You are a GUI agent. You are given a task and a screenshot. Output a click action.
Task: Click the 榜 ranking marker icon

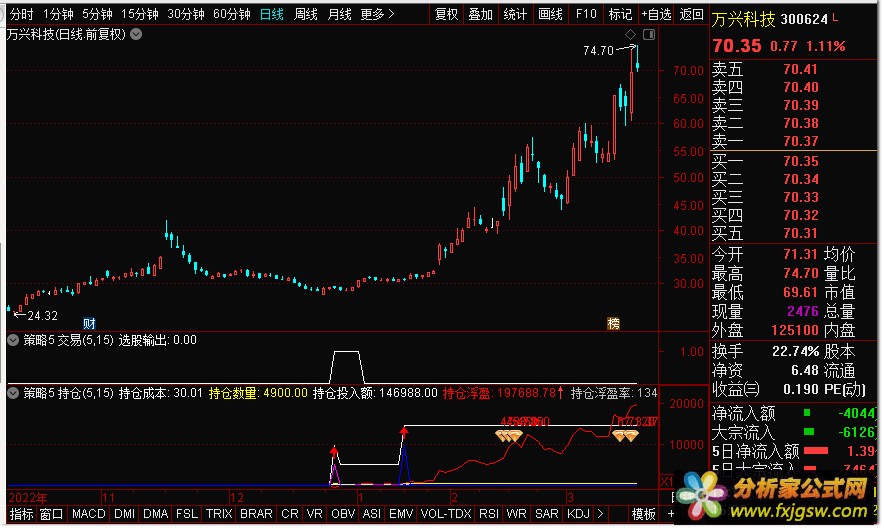(x=613, y=323)
